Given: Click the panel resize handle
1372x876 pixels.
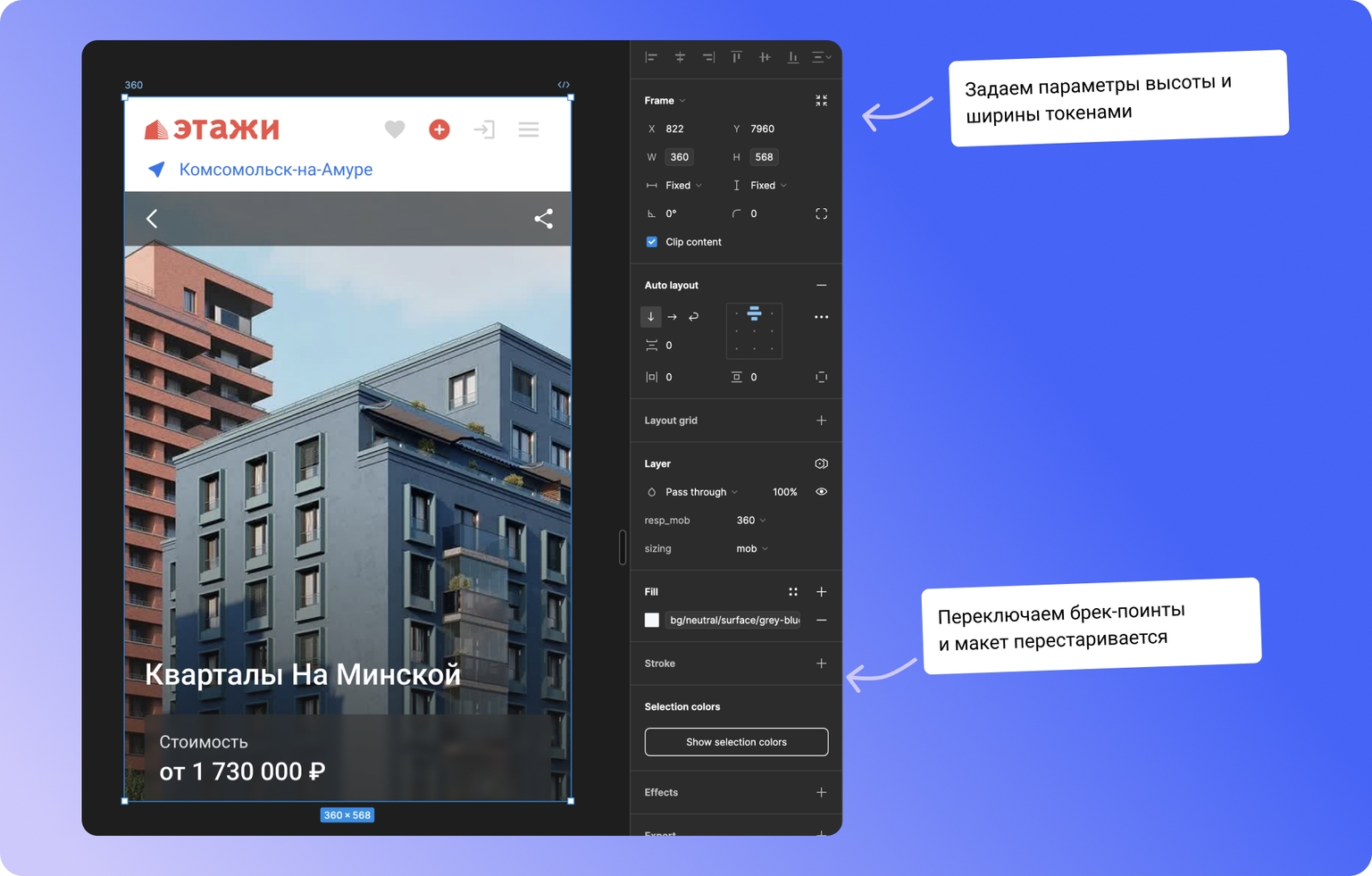Looking at the screenshot, I should (x=623, y=547).
